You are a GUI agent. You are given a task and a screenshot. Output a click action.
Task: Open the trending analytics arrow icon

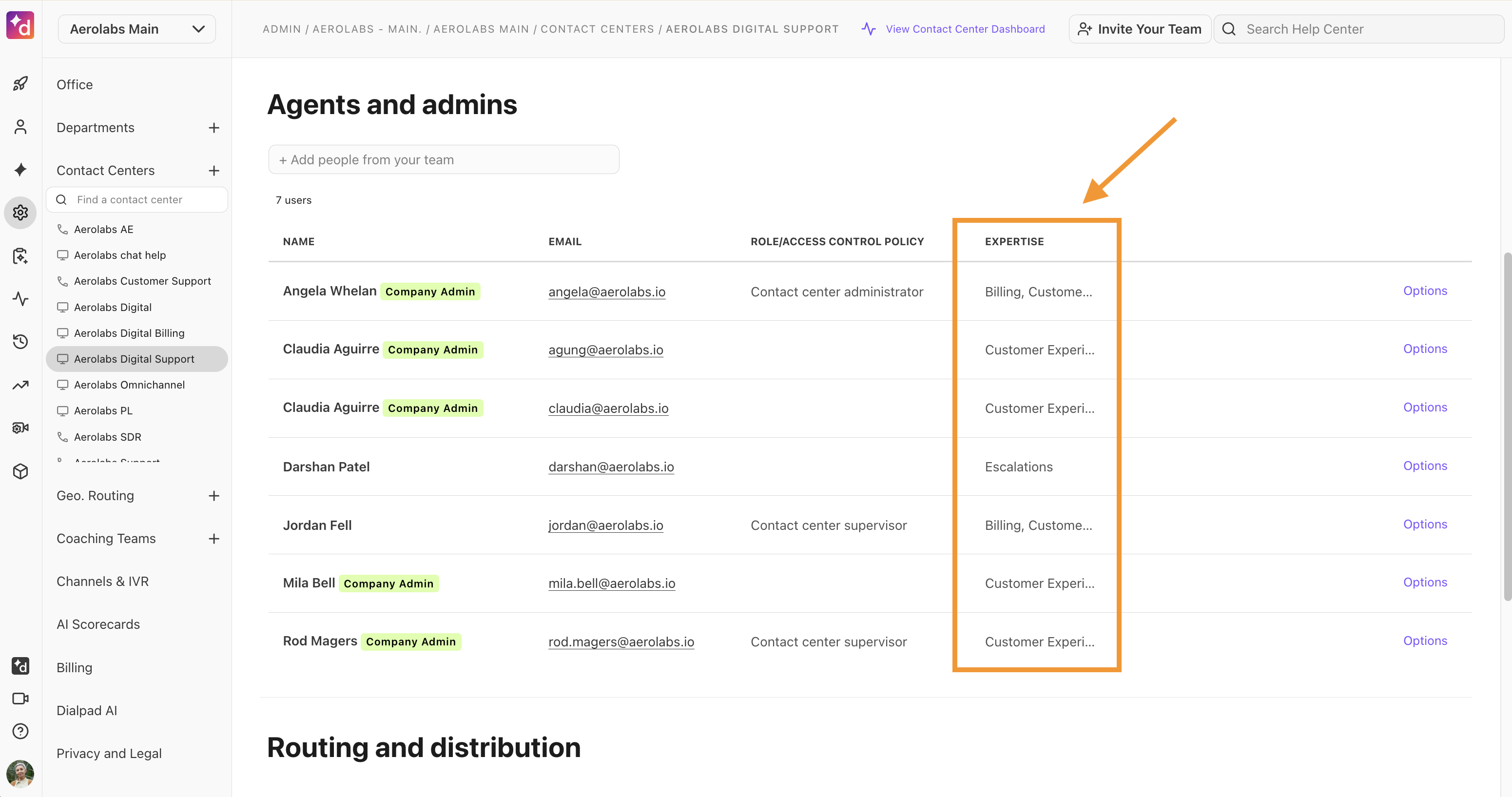coord(20,385)
